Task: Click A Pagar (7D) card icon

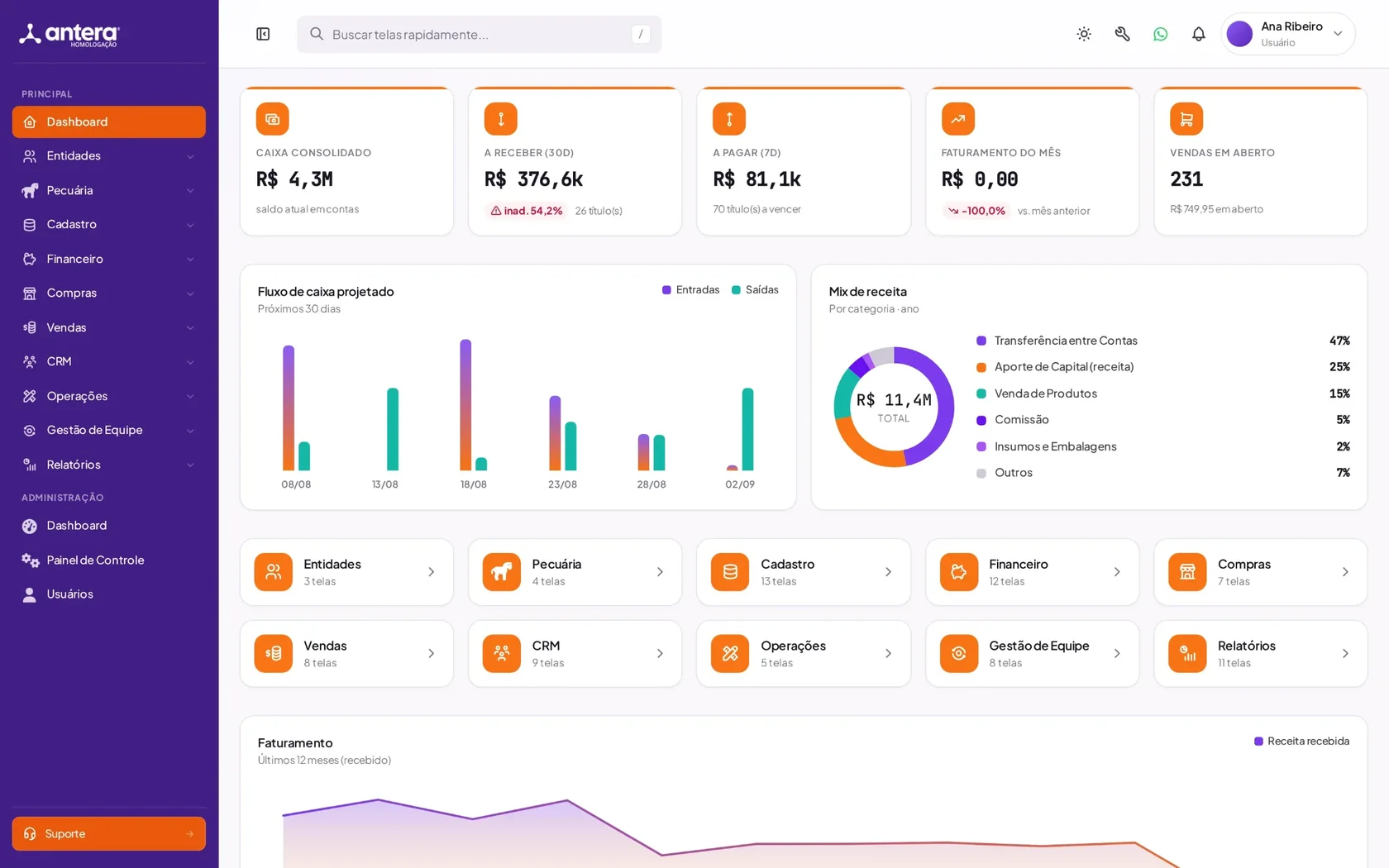Action: tap(729, 119)
